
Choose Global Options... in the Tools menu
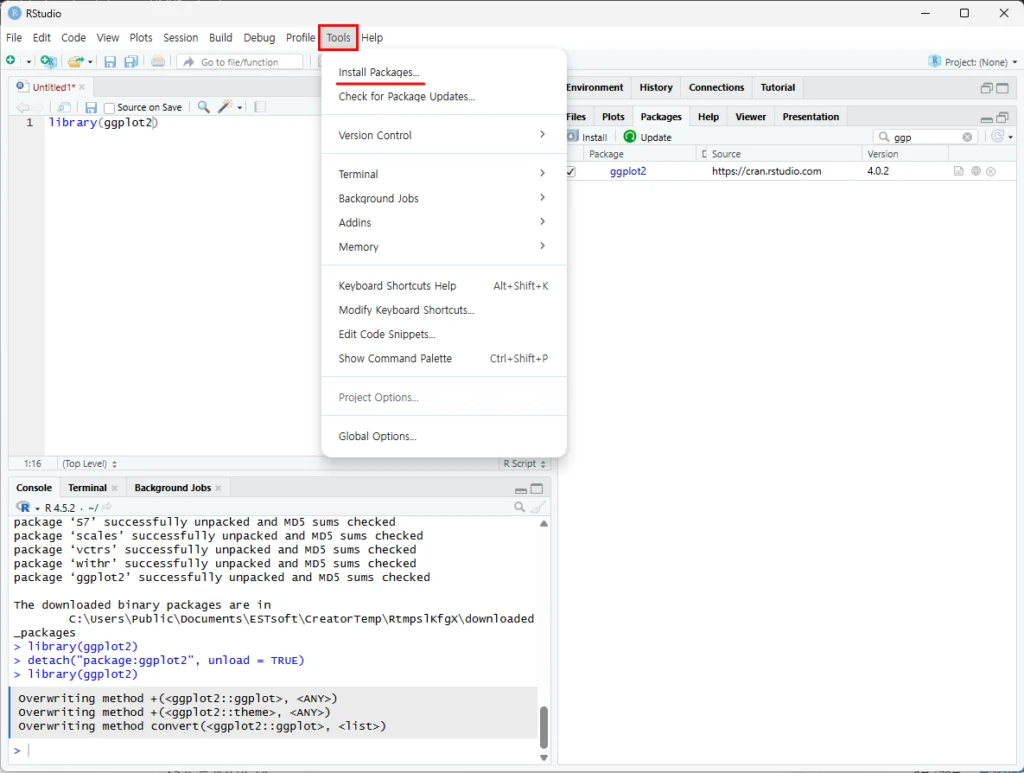(377, 436)
